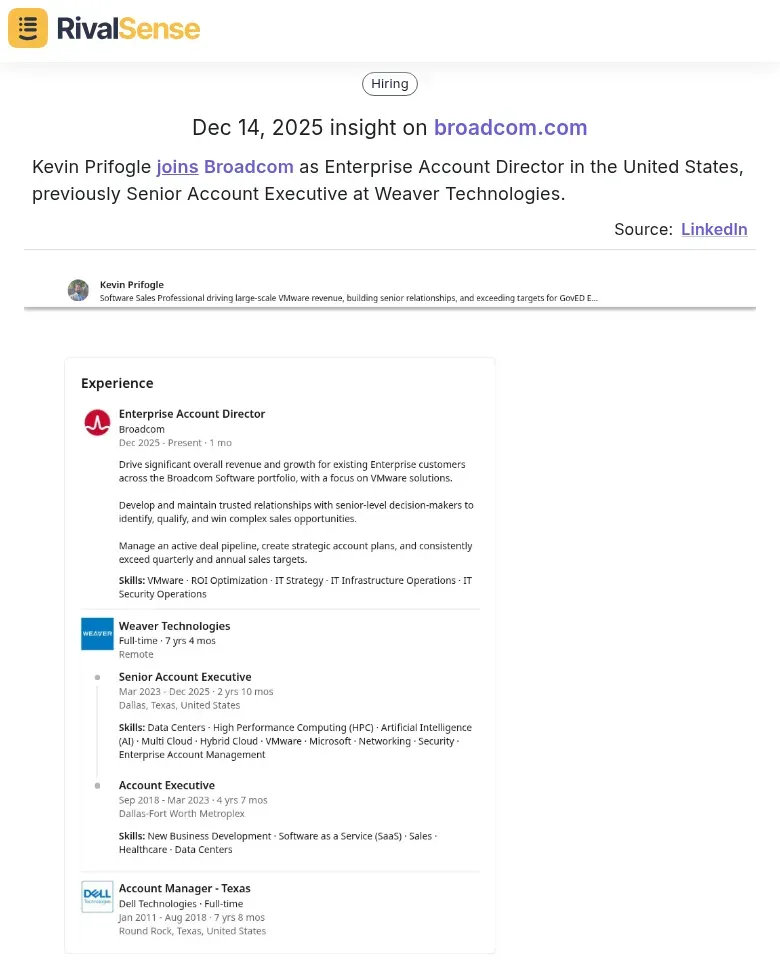Open the LinkedIn source link
The image size is (780, 960).
pos(714,229)
